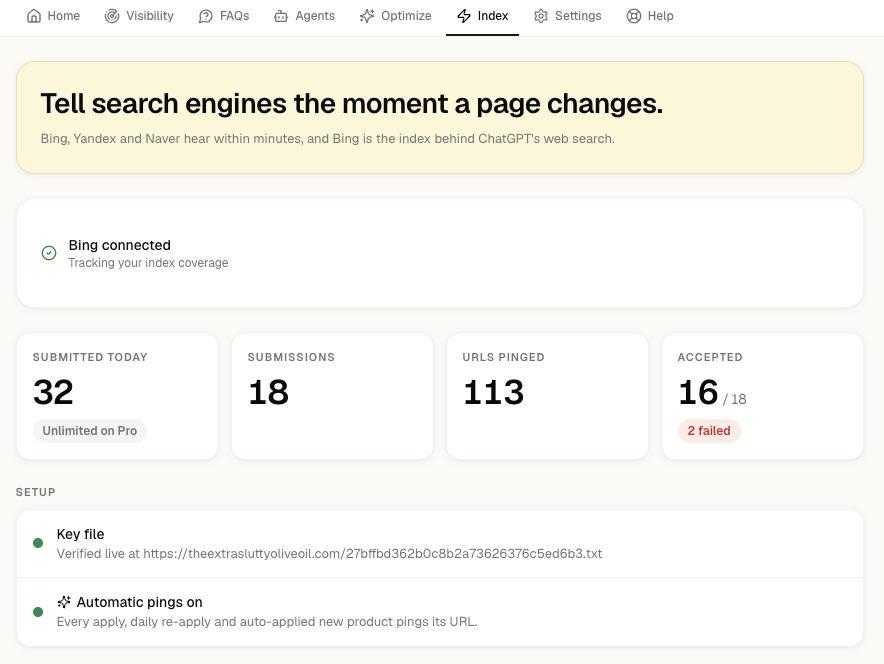Click the Tell search engines banner headline

point(352,104)
